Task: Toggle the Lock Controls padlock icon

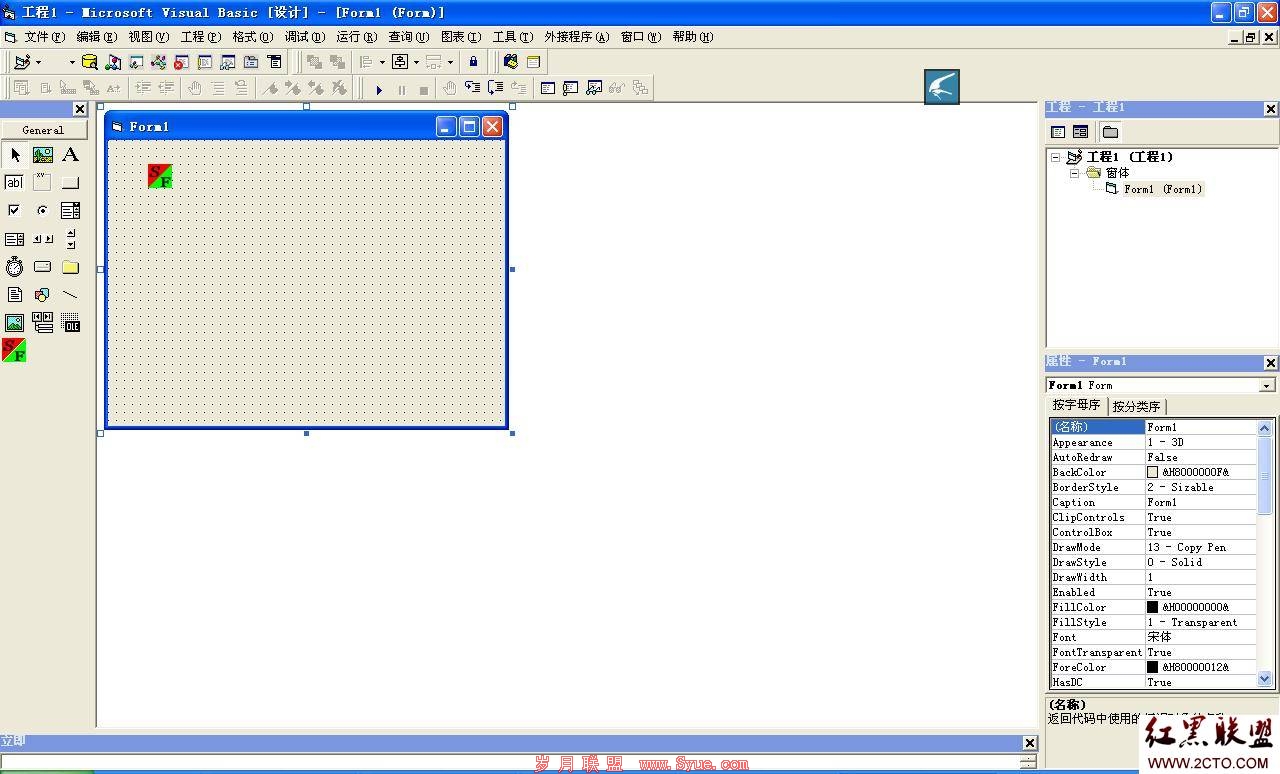Action: [474, 62]
